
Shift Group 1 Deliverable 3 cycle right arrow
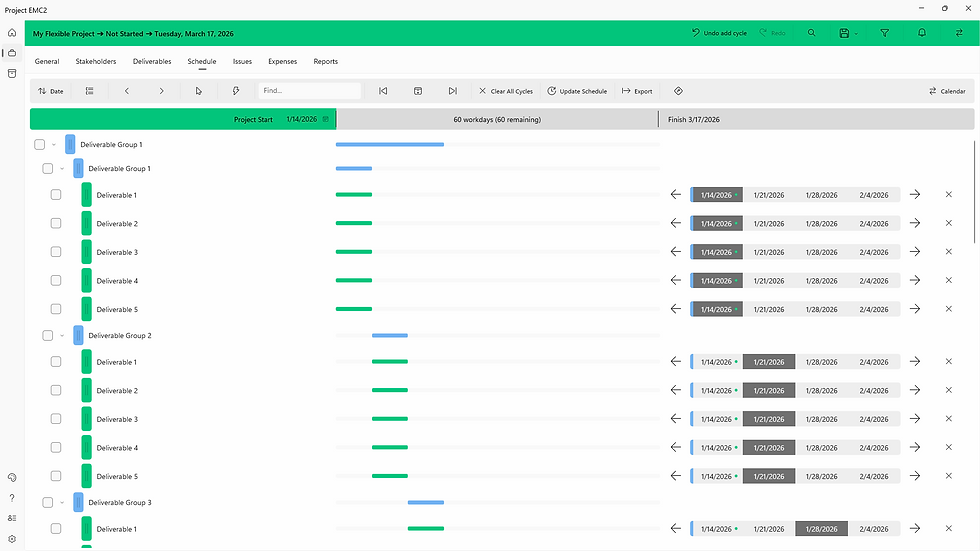pyautogui.click(x=915, y=252)
